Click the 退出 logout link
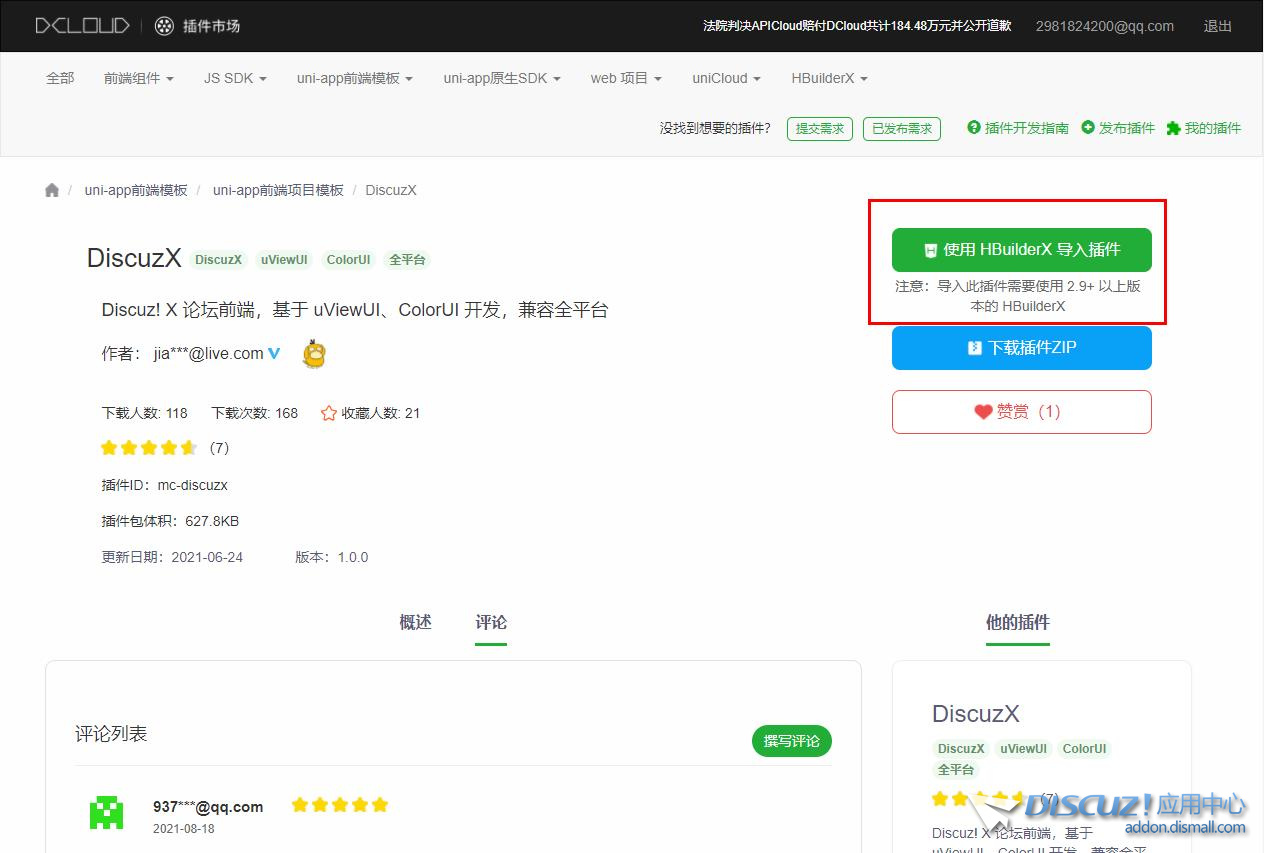The width and height of the screenshot is (1264, 853). coord(1217,26)
